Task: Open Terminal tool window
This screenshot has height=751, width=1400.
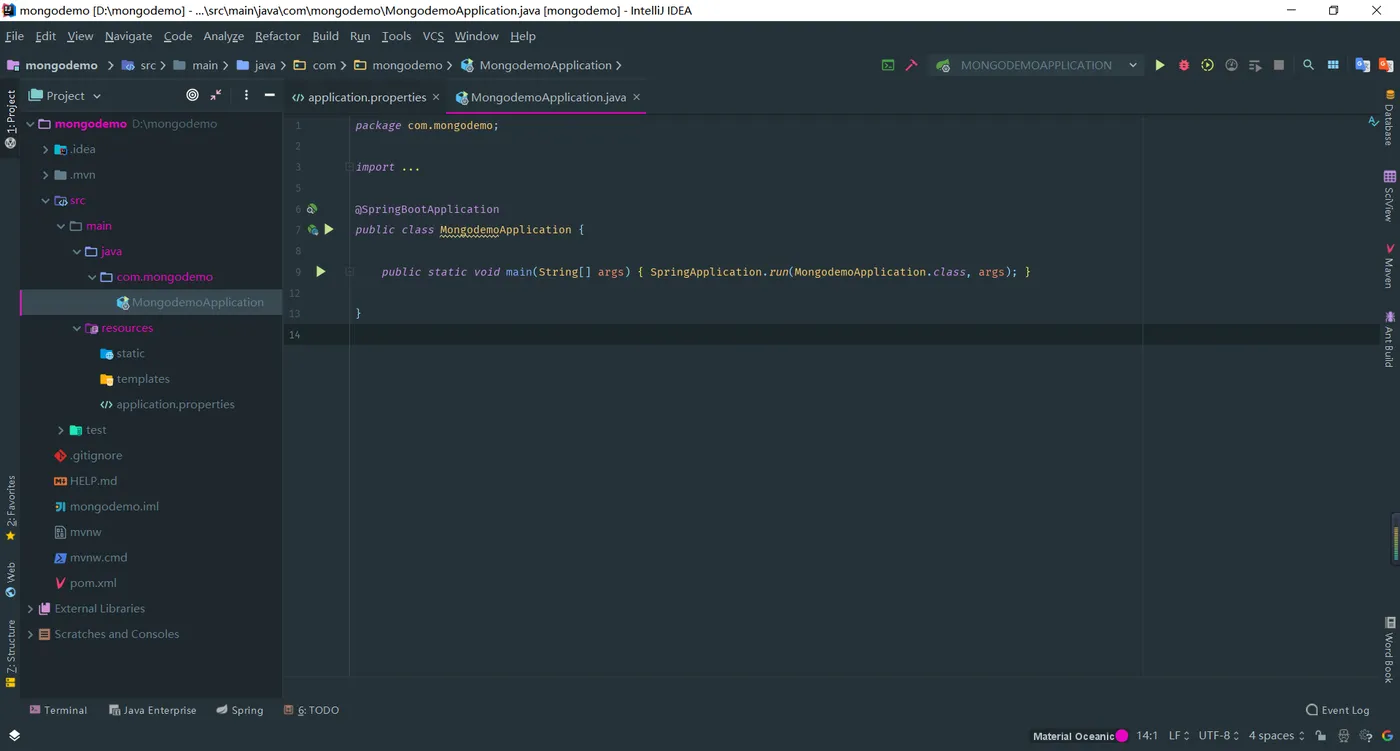Action: pyautogui.click(x=58, y=710)
